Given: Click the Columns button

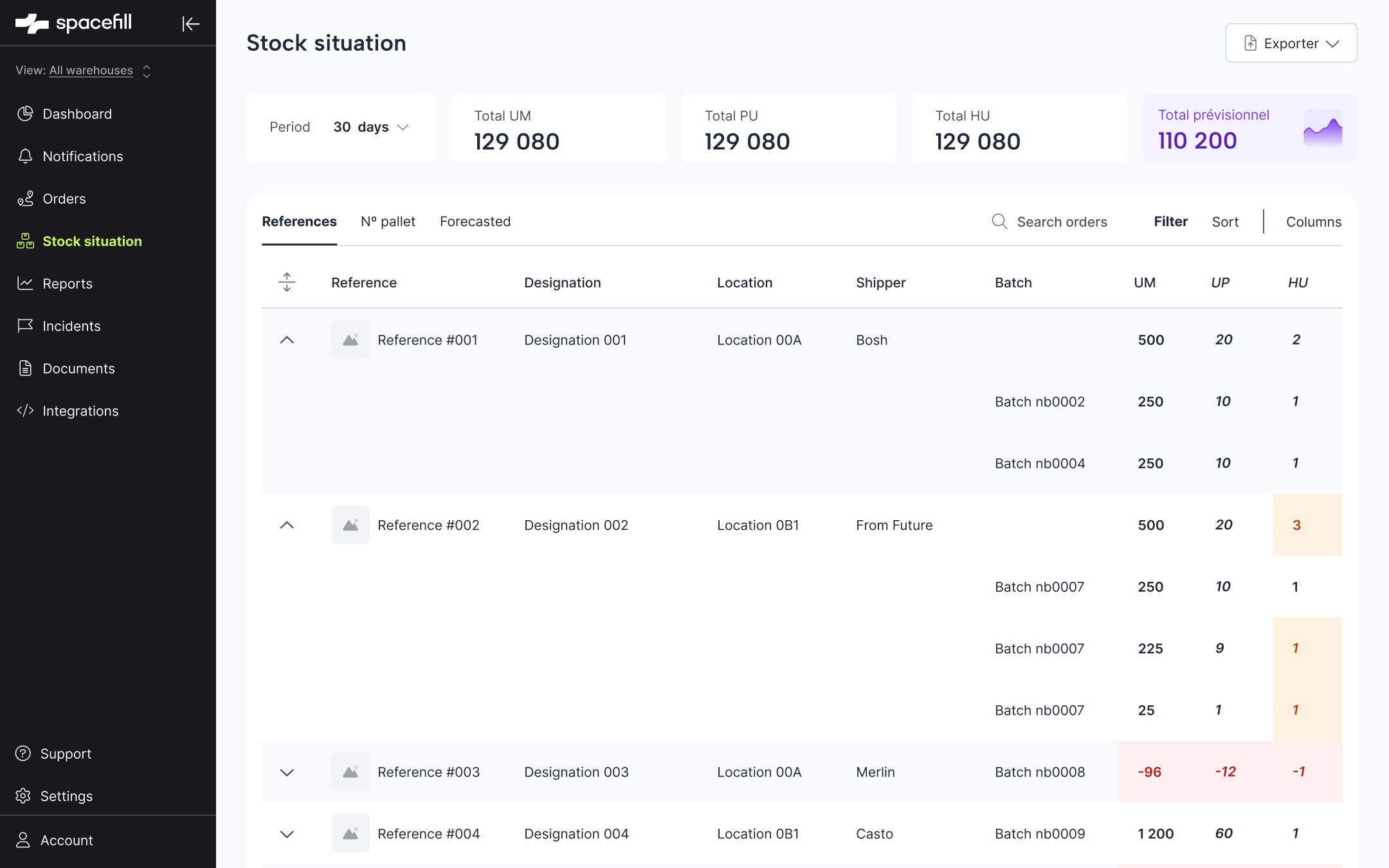Looking at the screenshot, I should (1314, 222).
